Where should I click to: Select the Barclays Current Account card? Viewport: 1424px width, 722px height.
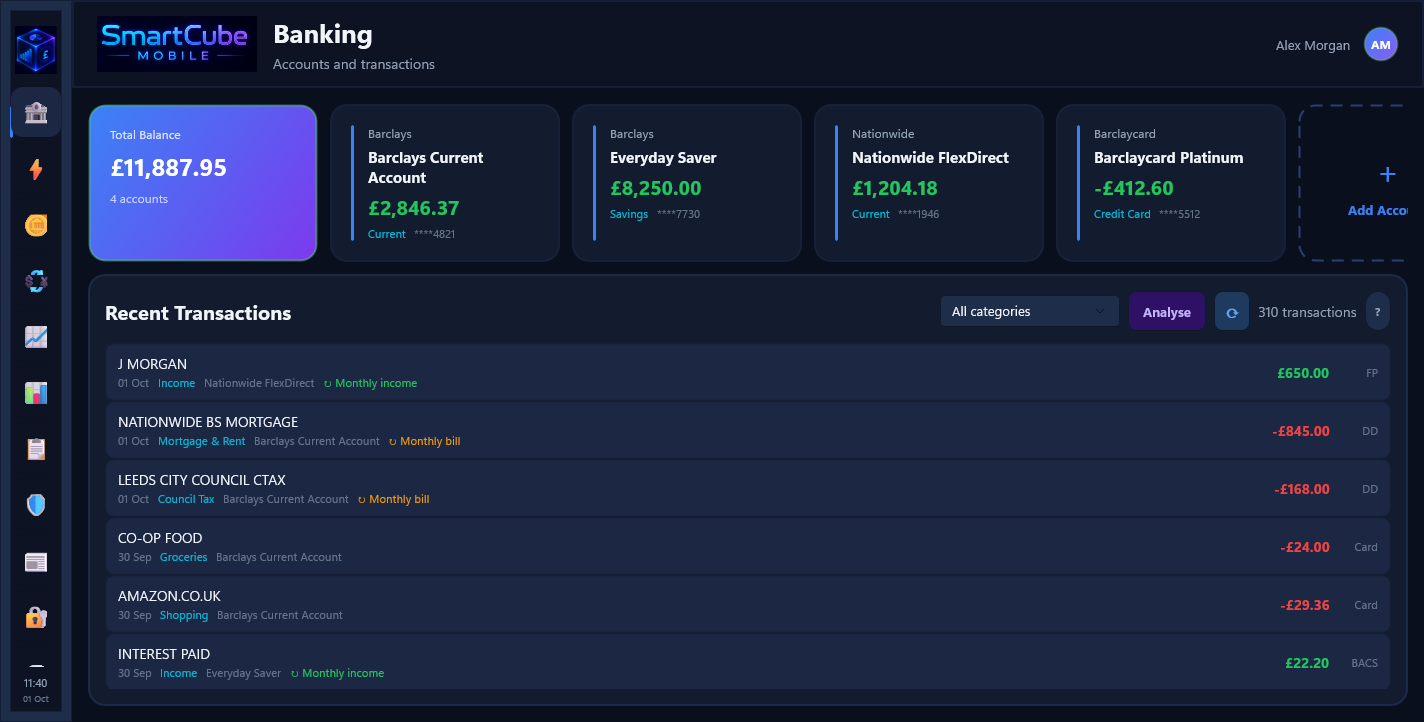(x=445, y=183)
